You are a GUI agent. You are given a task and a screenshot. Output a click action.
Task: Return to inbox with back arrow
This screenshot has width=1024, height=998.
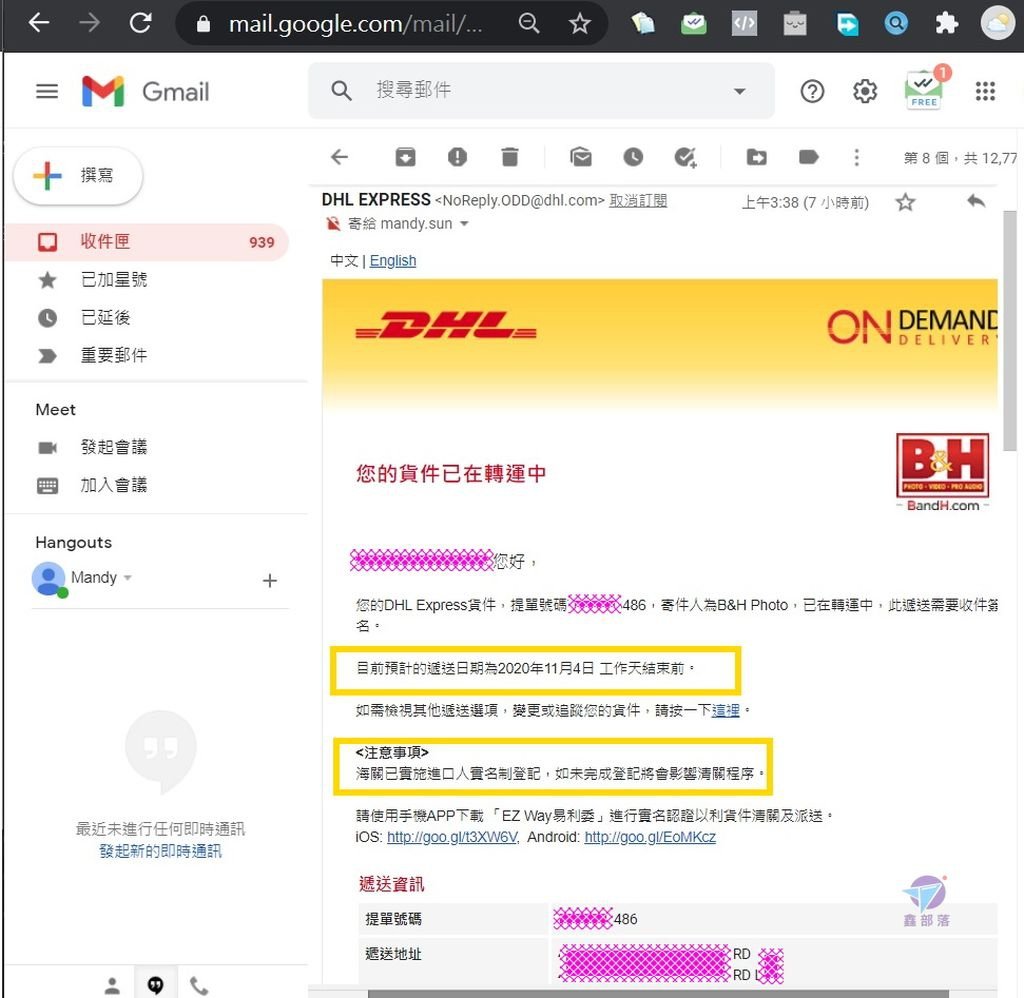point(340,157)
